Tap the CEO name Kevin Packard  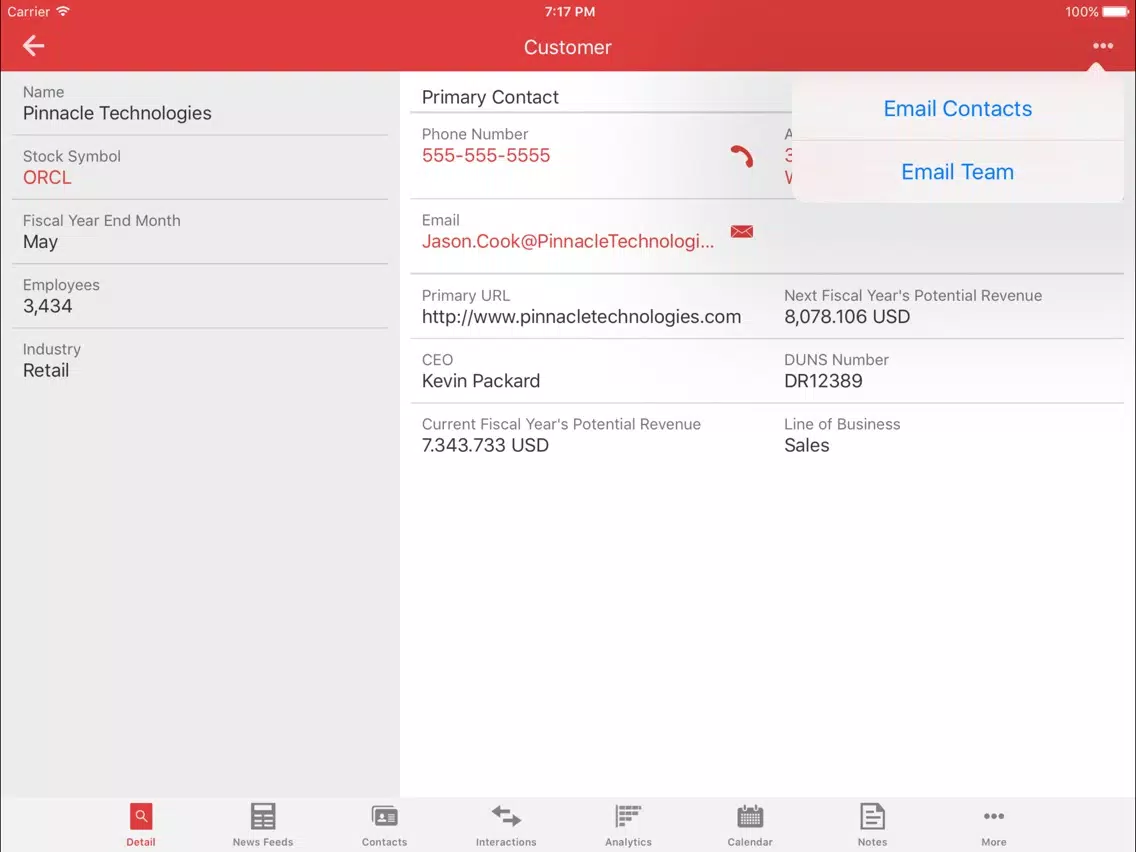pyautogui.click(x=481, y=381)
